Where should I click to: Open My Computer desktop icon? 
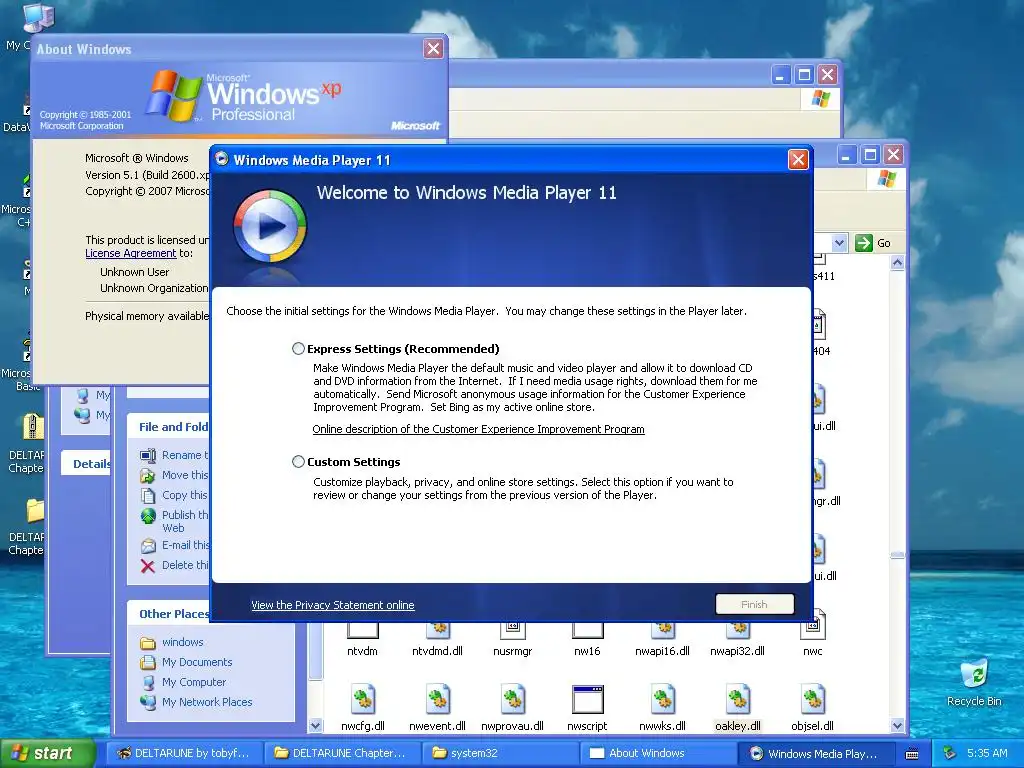37,18
